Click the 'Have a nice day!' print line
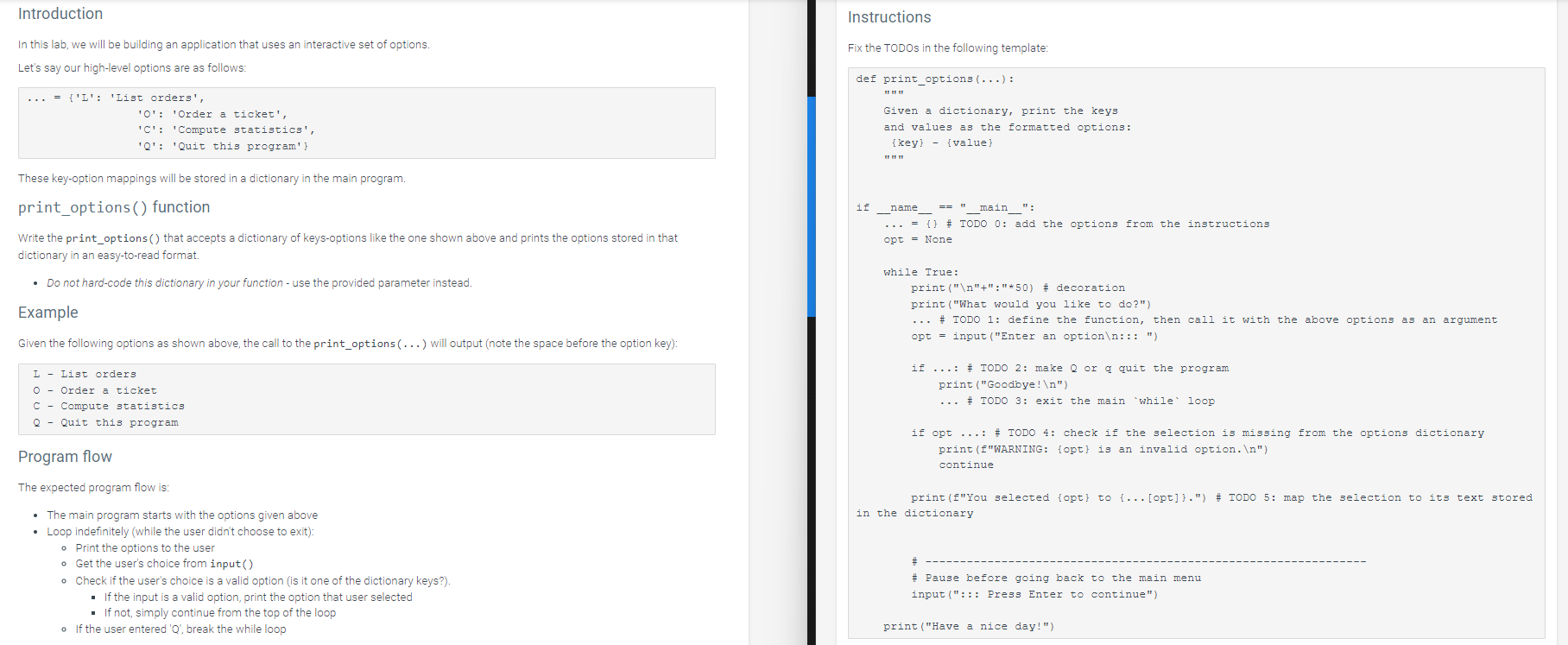This screenshot has width=1568, height=645. 969,626
